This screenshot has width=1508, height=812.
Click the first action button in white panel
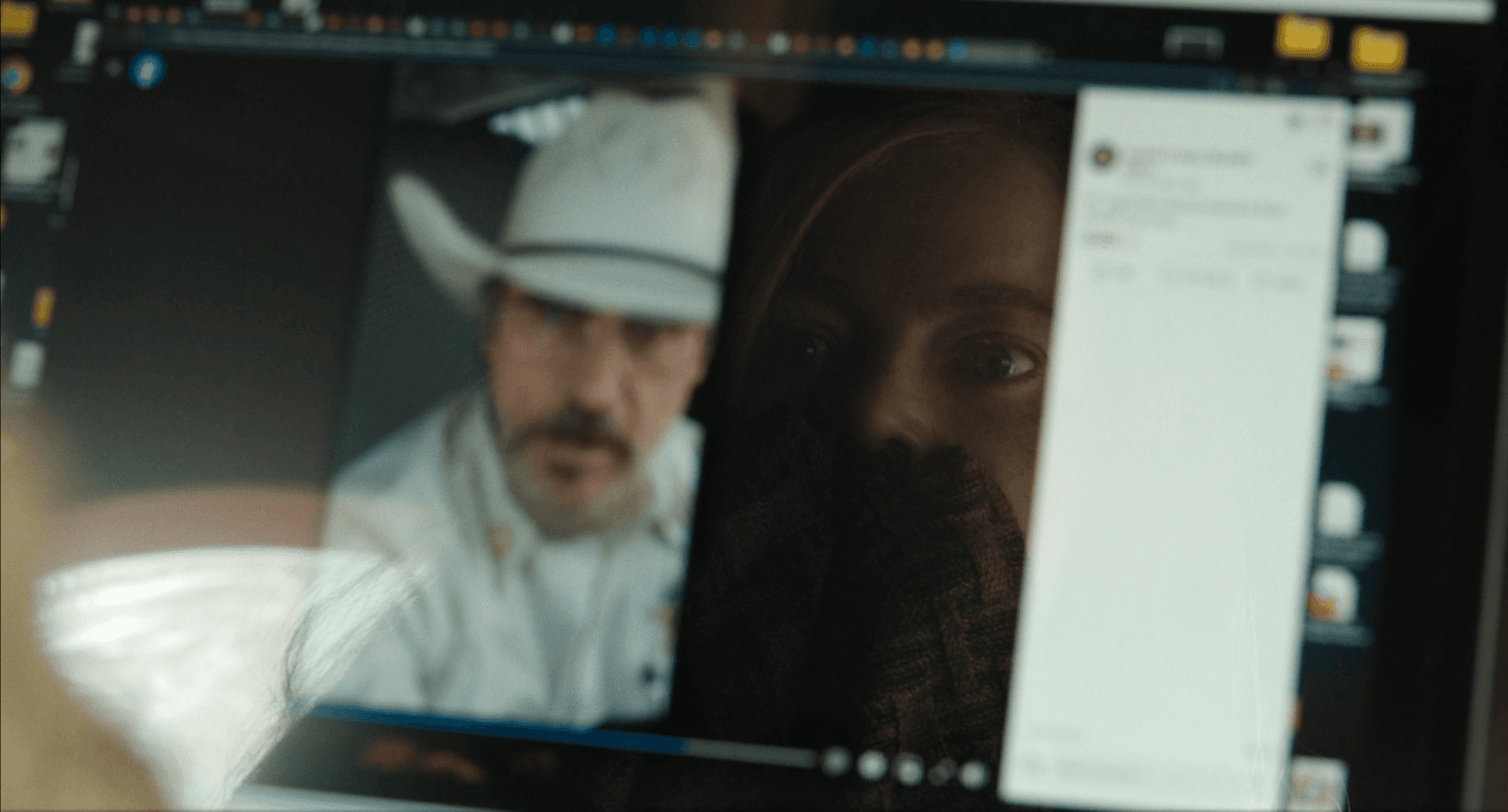click(x=1119, y=275)
